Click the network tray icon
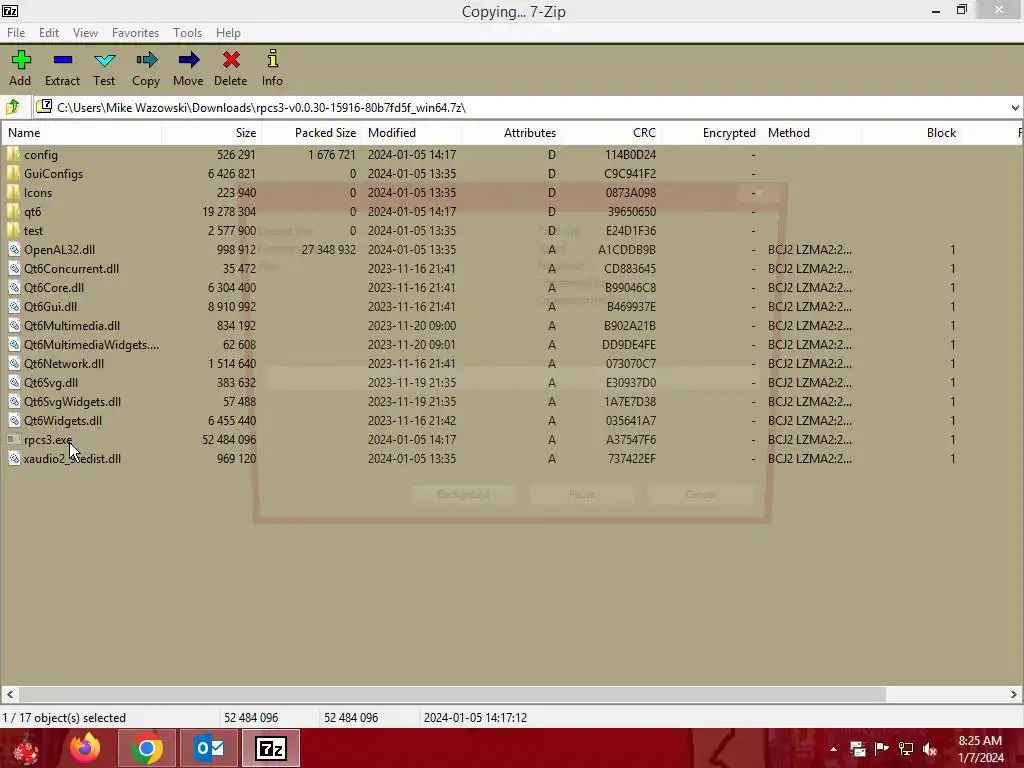The width and height of the screenshot is (1024, 768). 906,749
